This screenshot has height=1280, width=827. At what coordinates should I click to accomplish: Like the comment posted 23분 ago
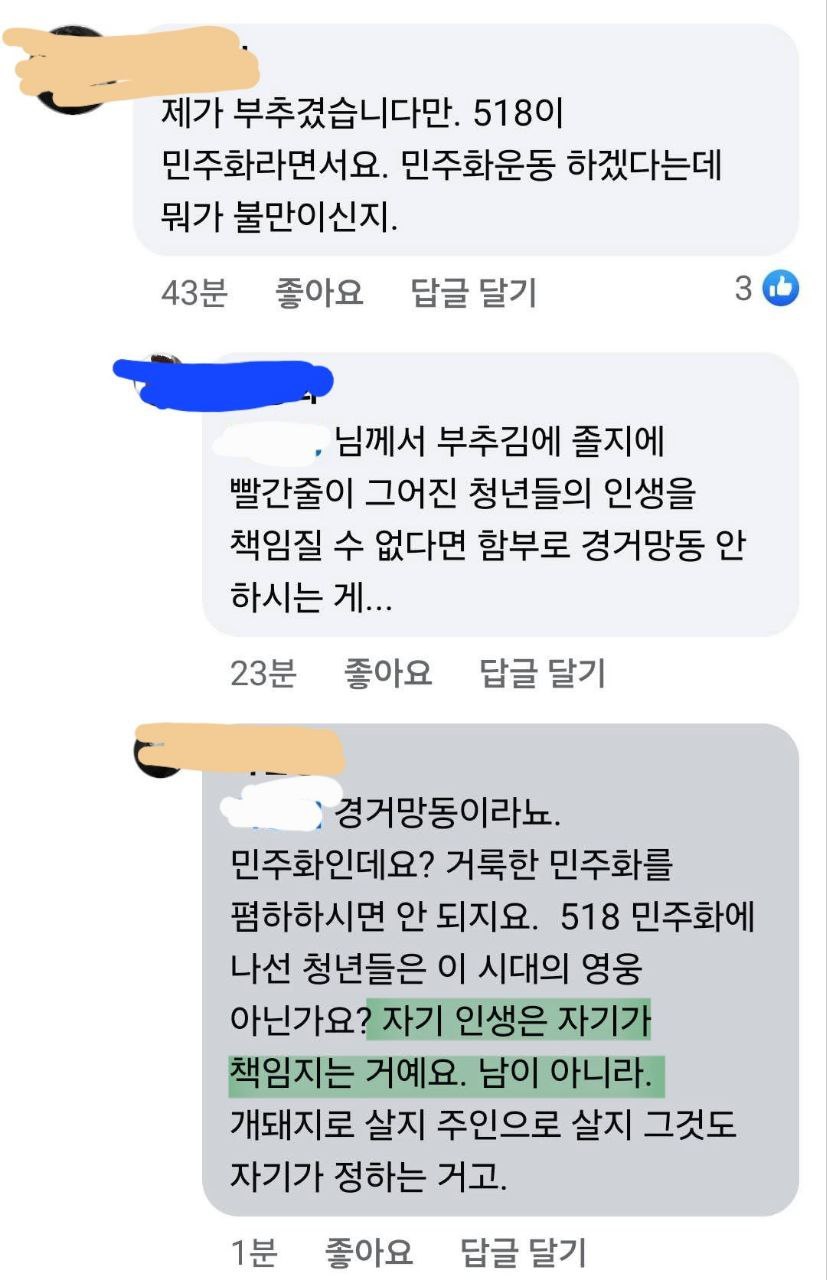[x=388, y=673]
